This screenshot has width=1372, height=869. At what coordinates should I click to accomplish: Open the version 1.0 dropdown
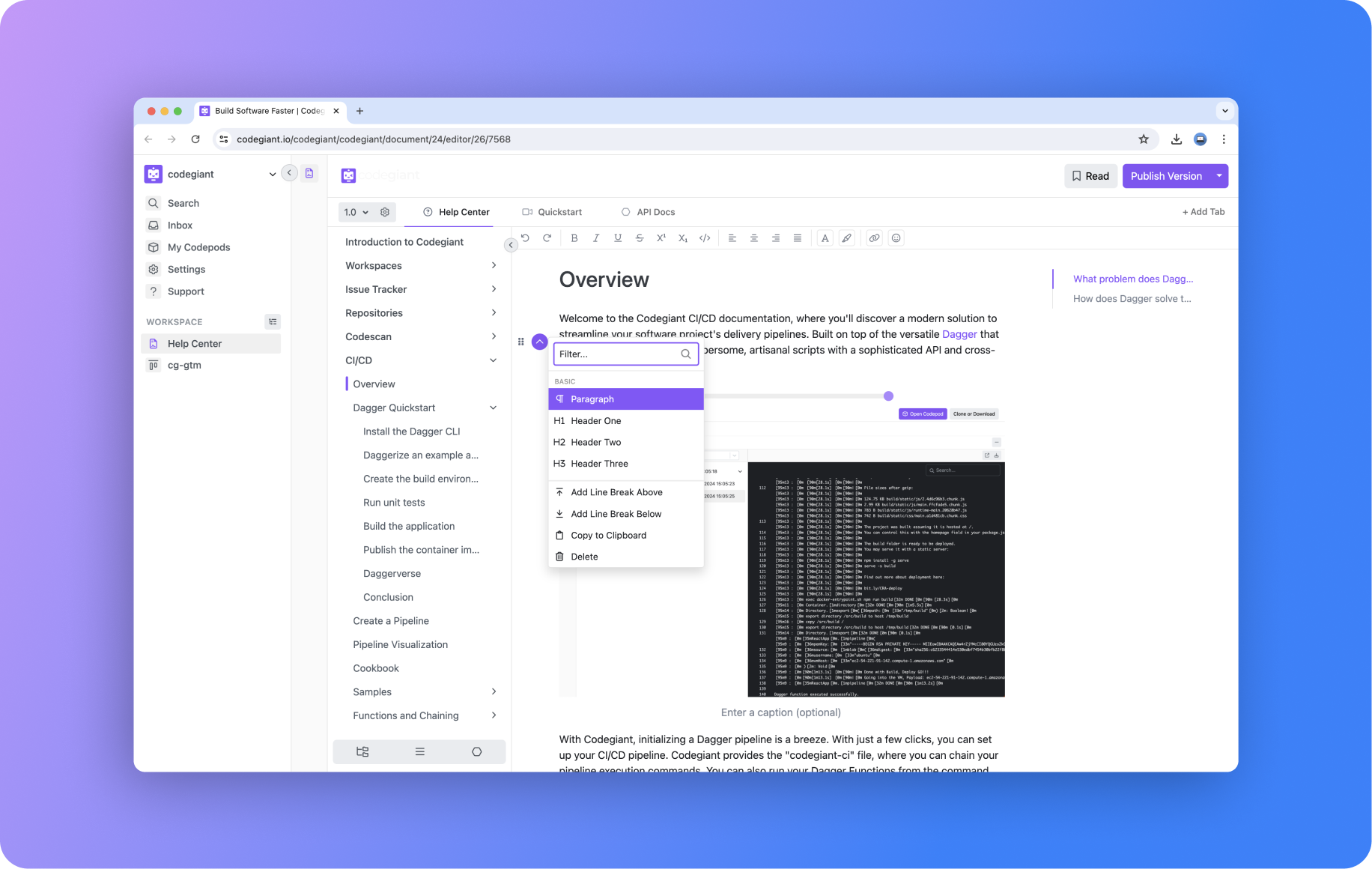[x=356, y=212]
